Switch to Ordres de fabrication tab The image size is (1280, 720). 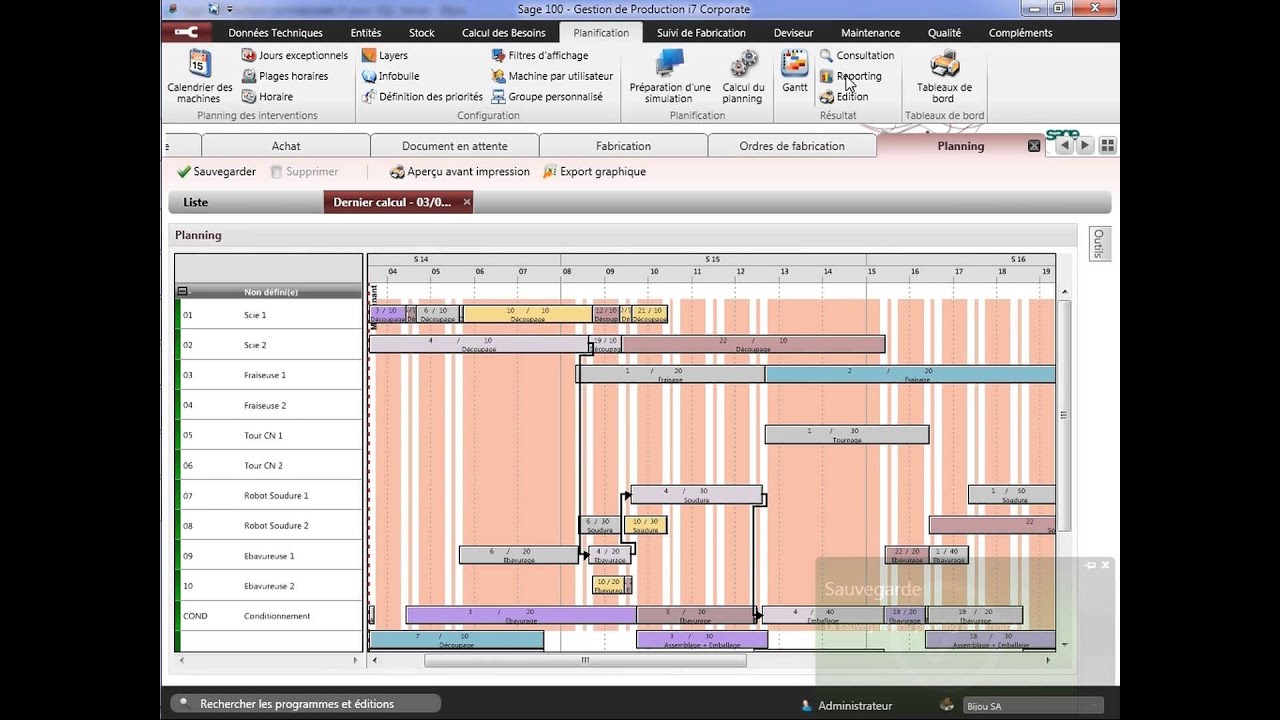(792, 146)
